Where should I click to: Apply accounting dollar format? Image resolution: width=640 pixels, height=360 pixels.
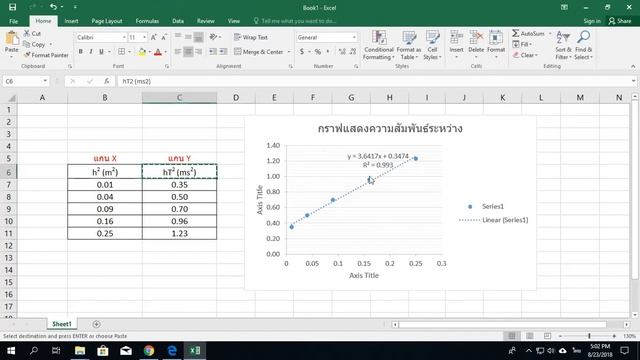[302, 52]
